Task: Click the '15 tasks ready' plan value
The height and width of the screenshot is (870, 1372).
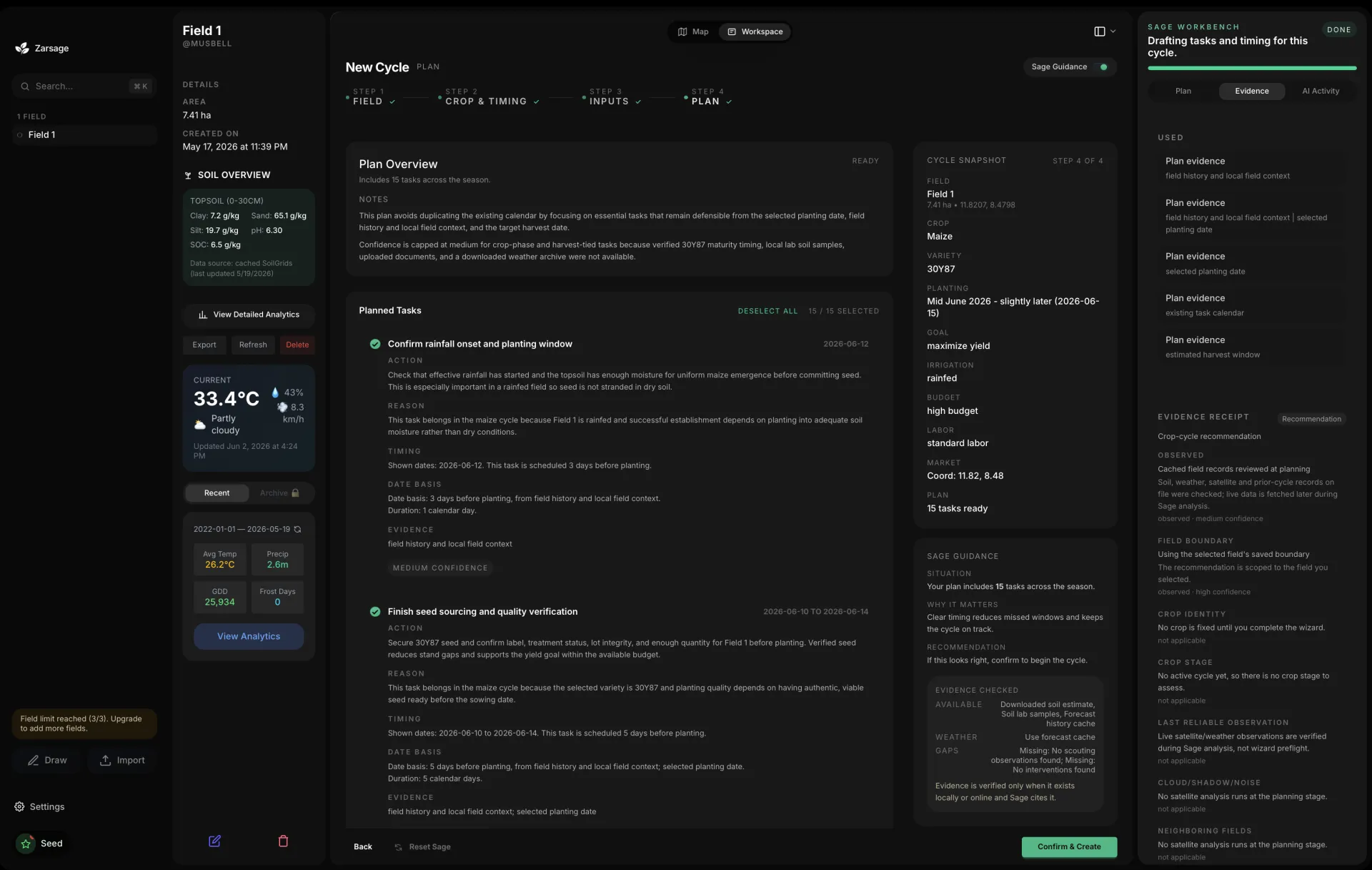Action: (x=957, y=509)
